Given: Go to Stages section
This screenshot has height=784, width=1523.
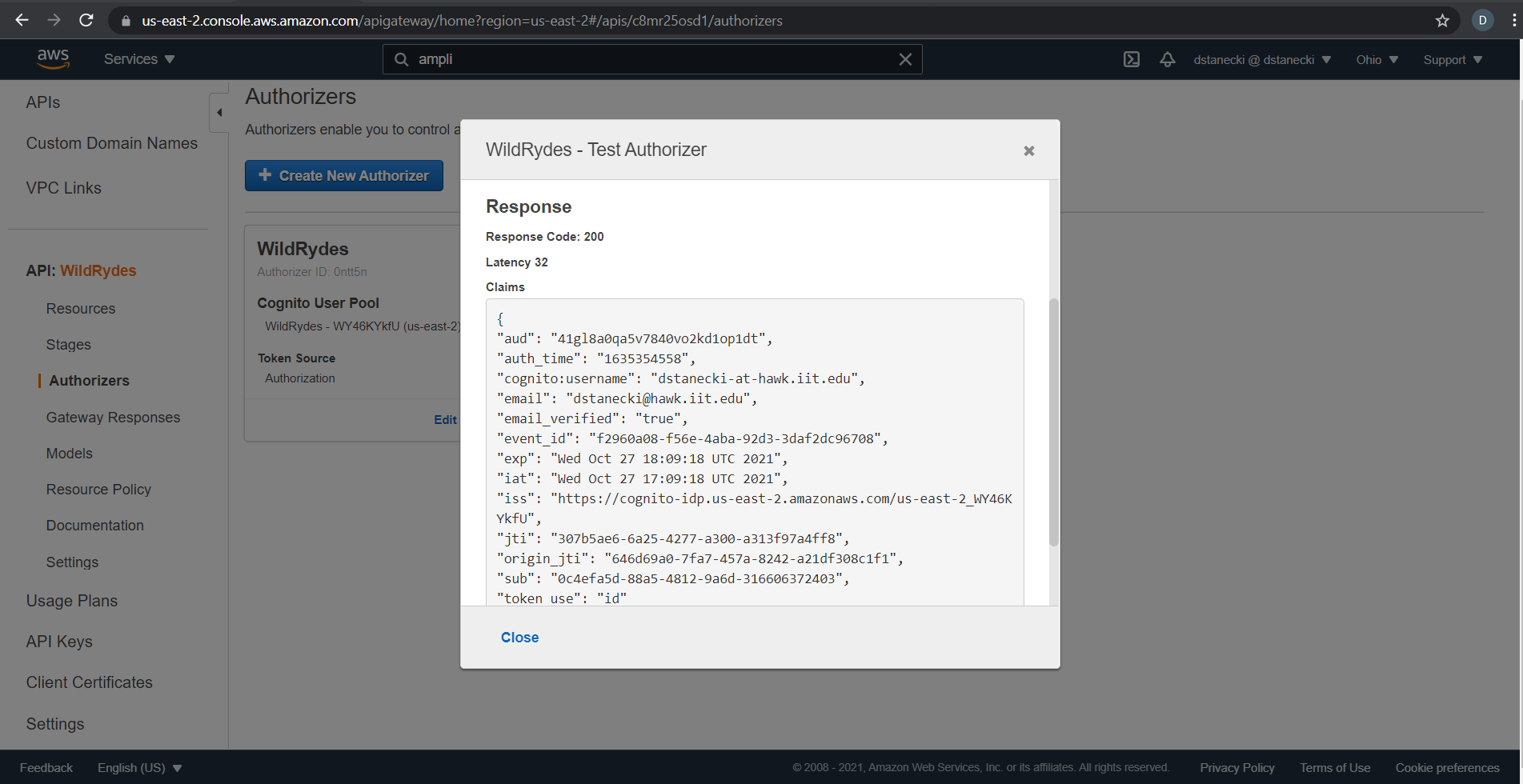Looking at the screenshot, I should [x=69, y=345].
